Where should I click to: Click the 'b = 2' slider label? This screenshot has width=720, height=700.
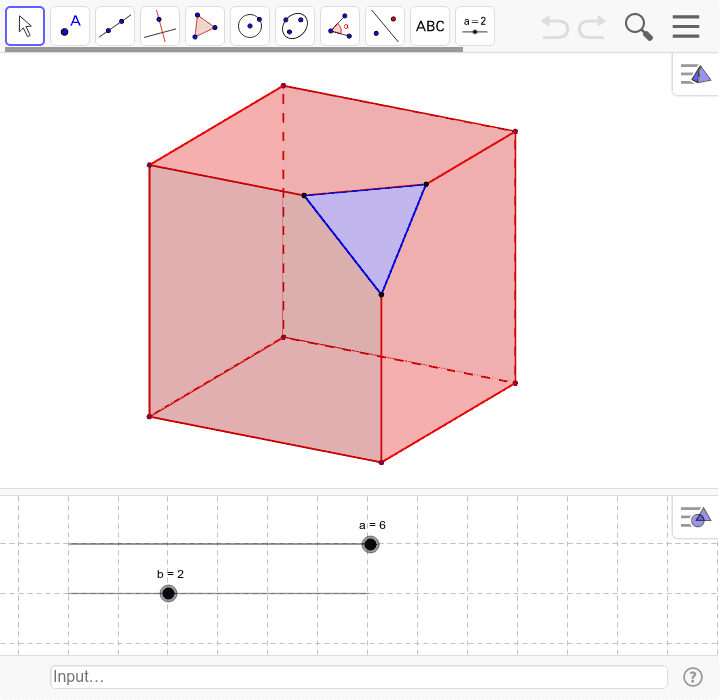tap(170, 574)
